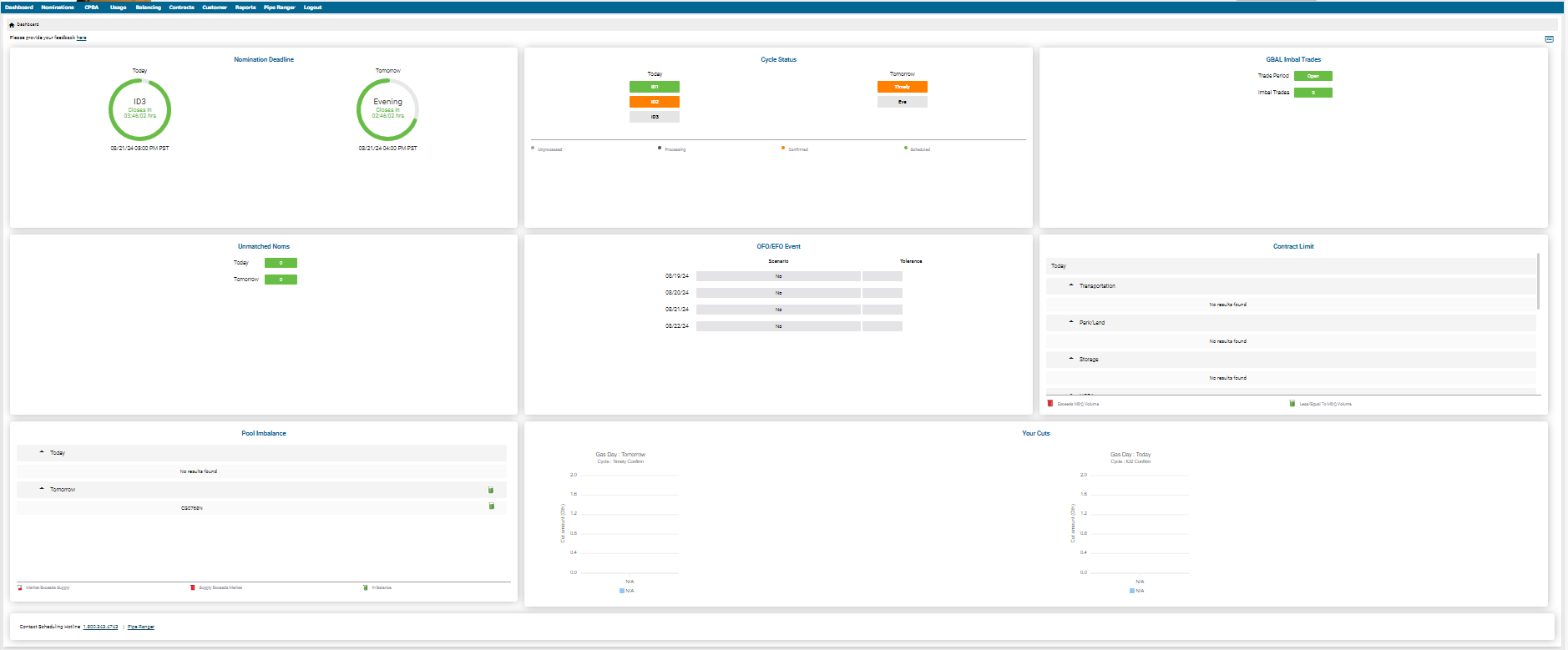Click the green beaker in the Tomorrow row
This screenshot has height=650, width=1568.
click(491, 490)
